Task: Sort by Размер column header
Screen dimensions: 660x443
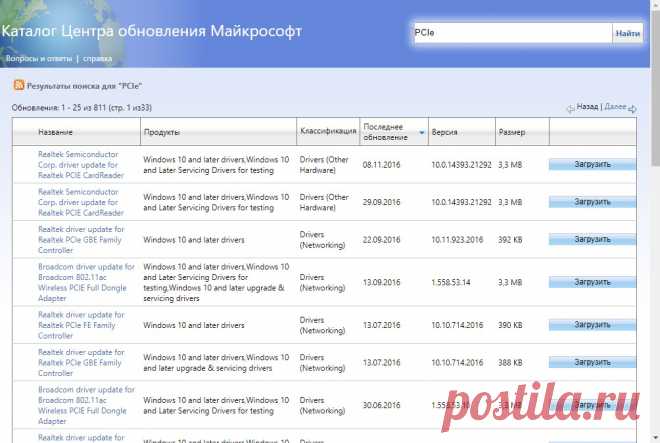Action: [x=512, y=132]
